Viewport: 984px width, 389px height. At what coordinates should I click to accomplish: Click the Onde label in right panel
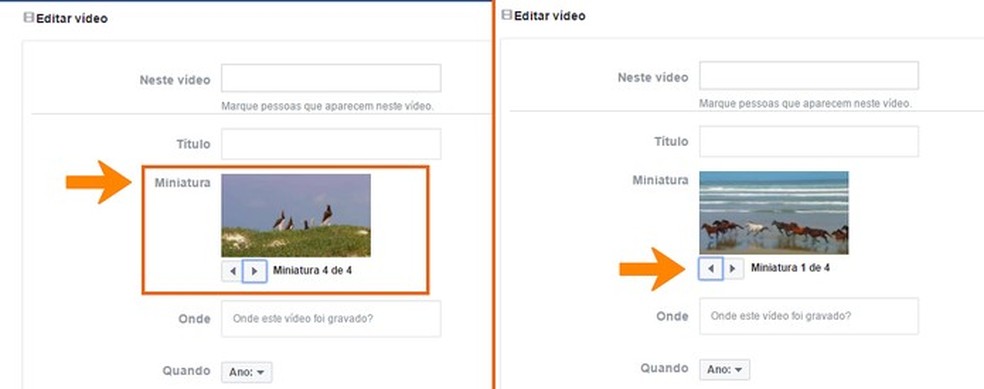(672, 316)
